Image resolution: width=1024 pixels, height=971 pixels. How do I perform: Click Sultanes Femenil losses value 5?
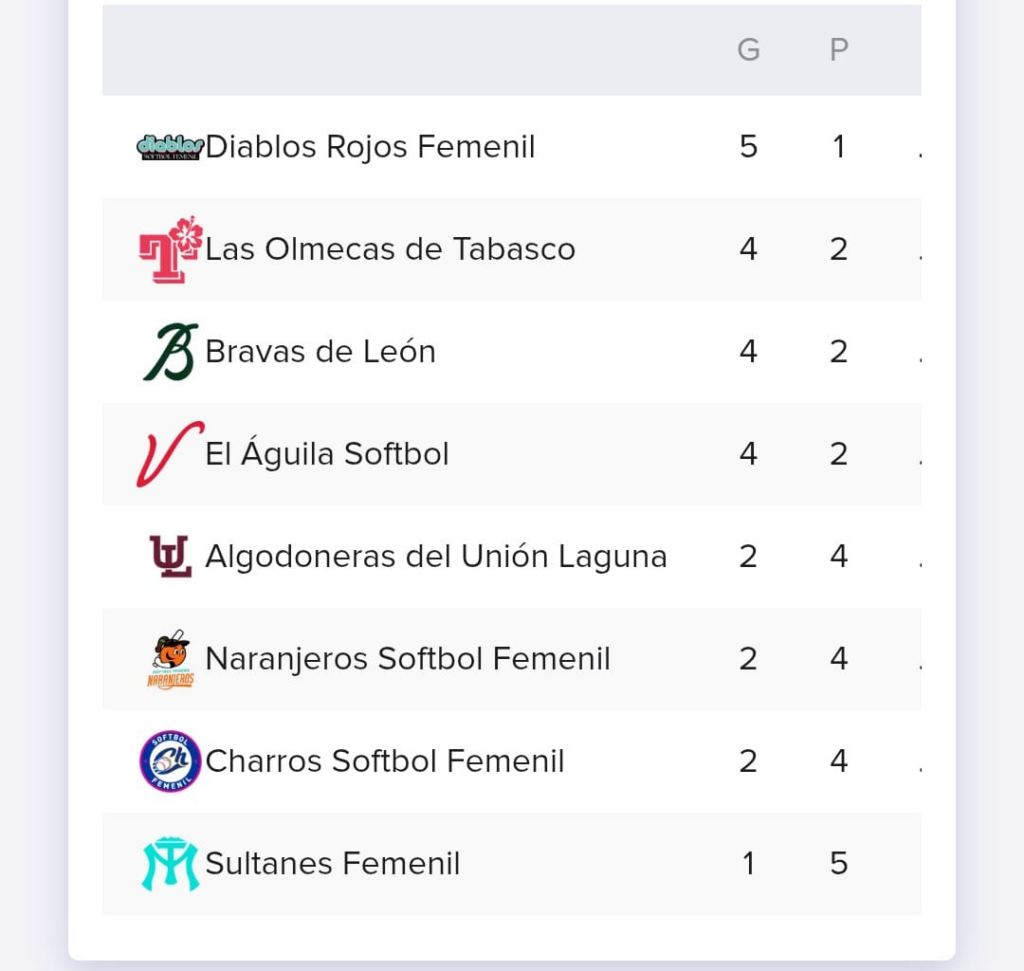(839, 864)
